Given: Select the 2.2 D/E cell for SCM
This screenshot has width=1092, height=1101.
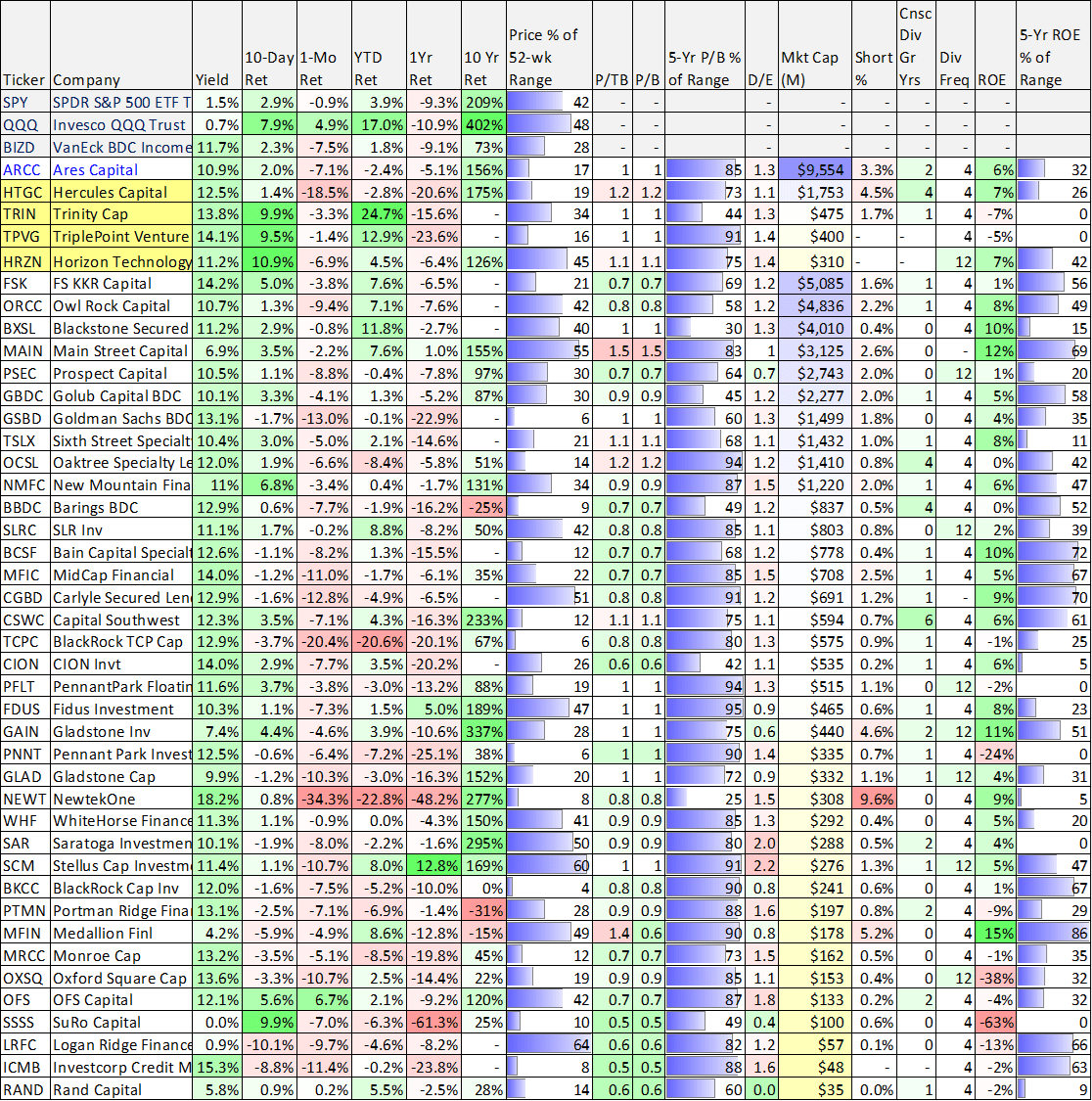Looking at the screenshot, I should [x=761, y=866].
